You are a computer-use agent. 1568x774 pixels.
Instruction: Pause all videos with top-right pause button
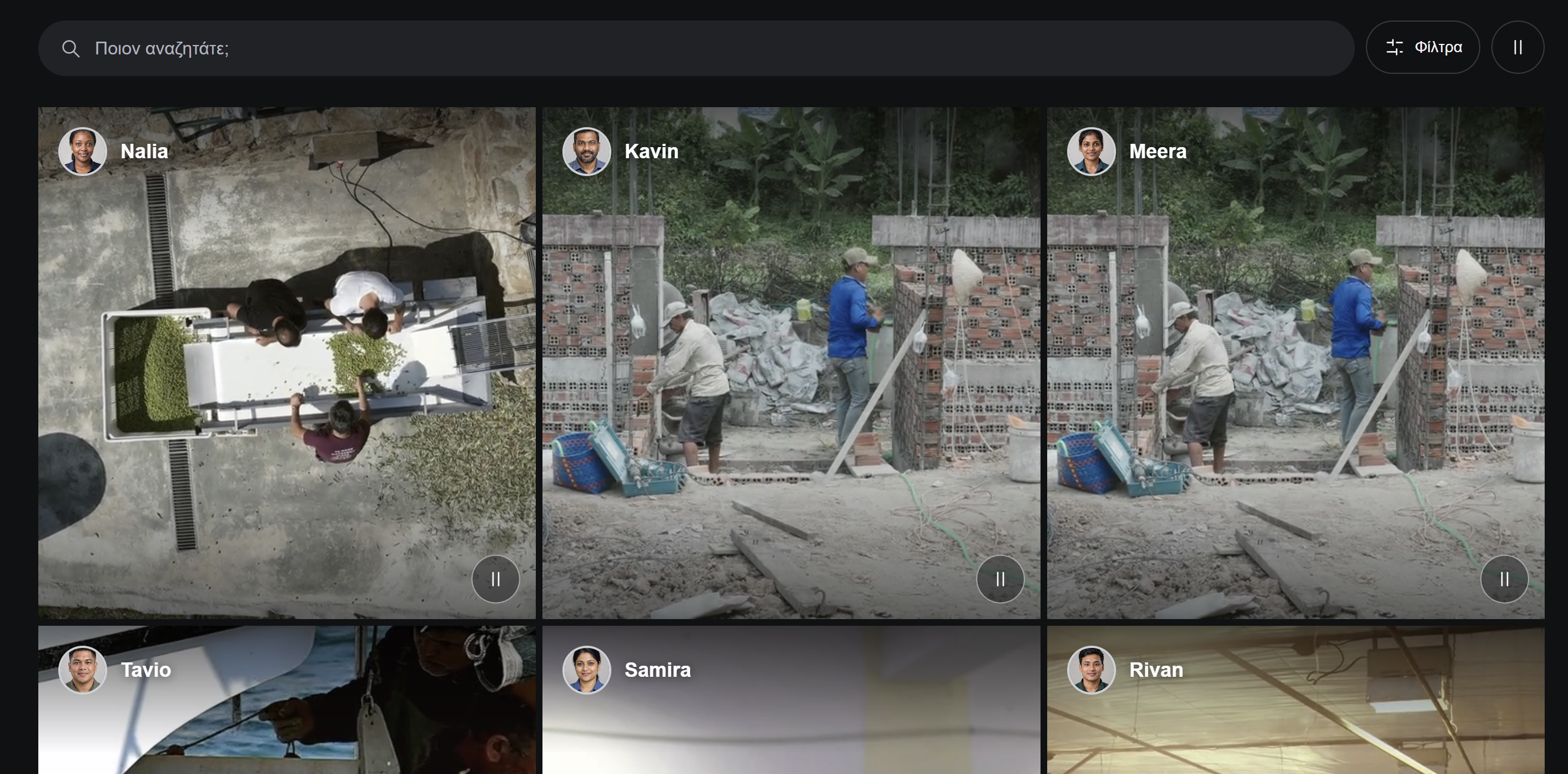tap(1517, 47)
